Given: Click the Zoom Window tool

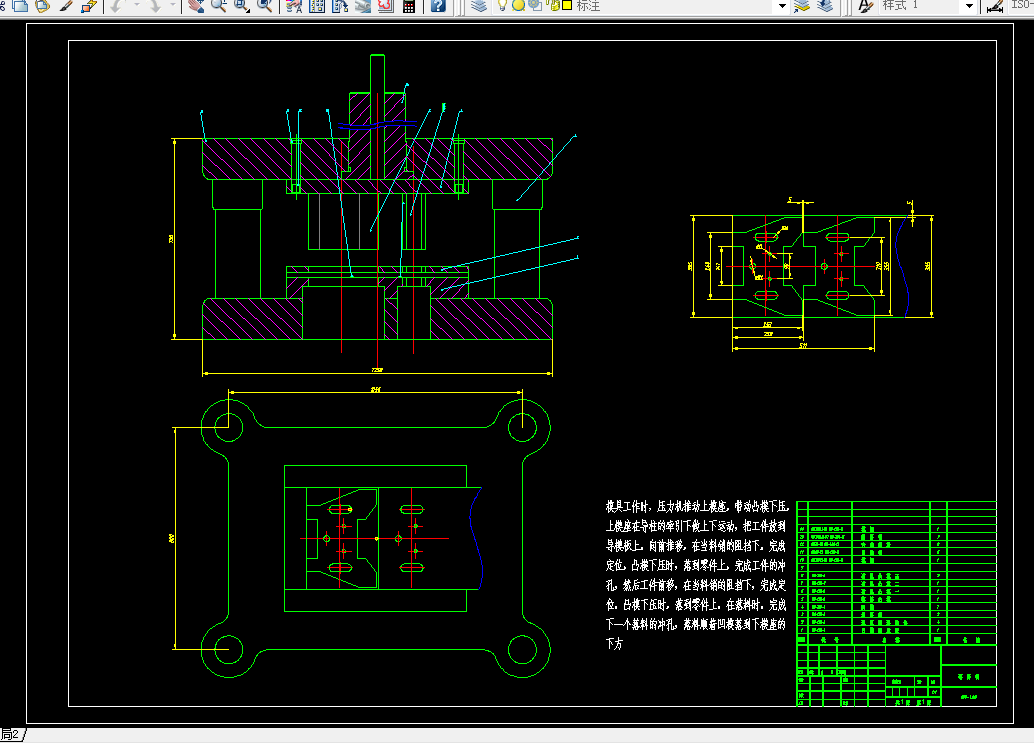Looking at the screenshot, I should 241,6.
